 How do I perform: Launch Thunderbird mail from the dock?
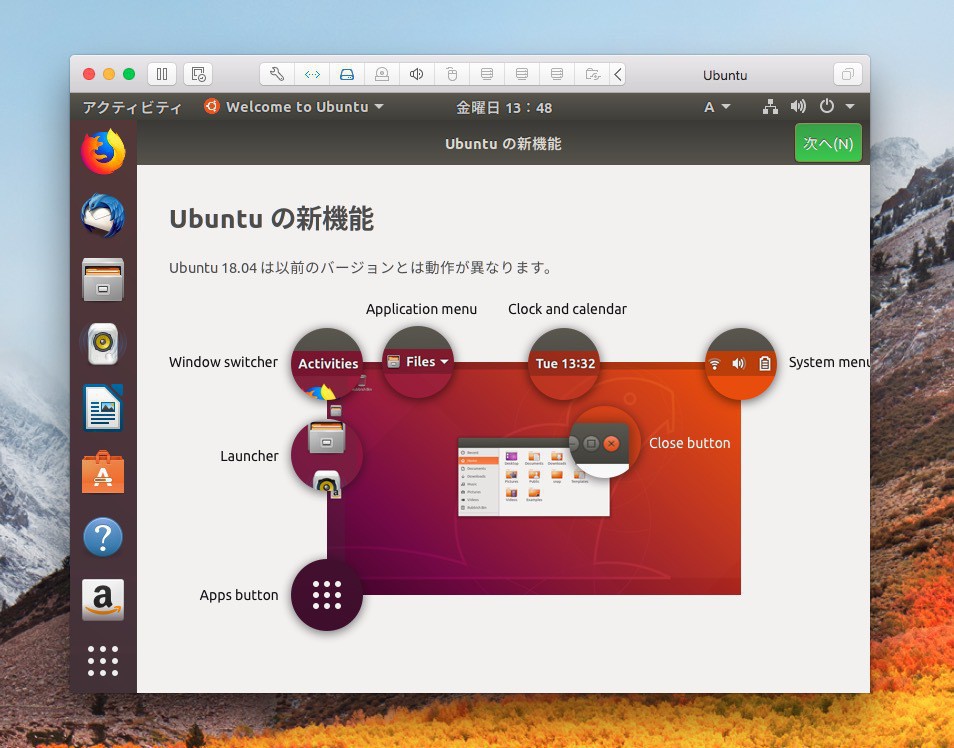(x=103, y=216)
